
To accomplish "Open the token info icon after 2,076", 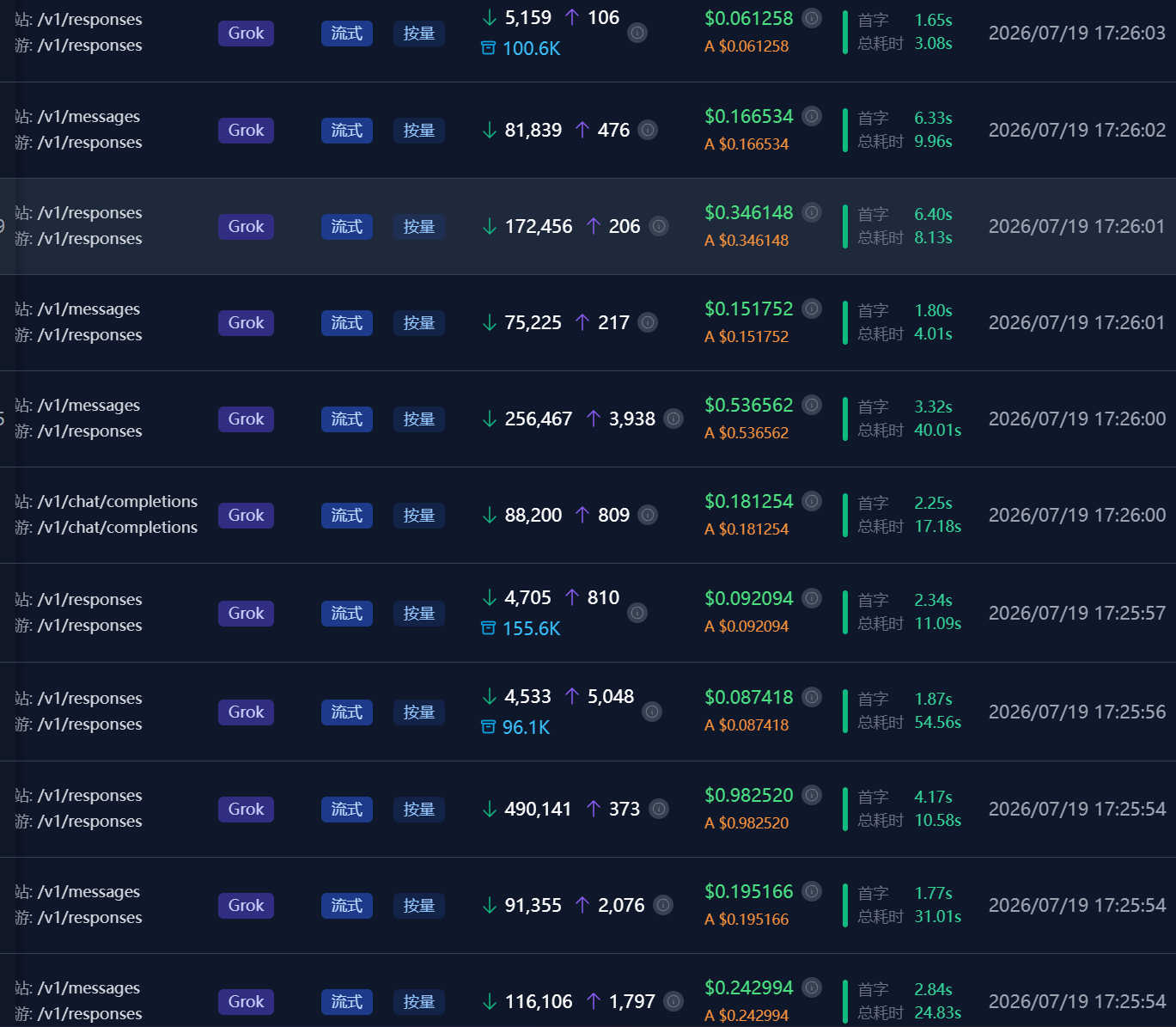I will pyautogui.click(x=663, y=905).
